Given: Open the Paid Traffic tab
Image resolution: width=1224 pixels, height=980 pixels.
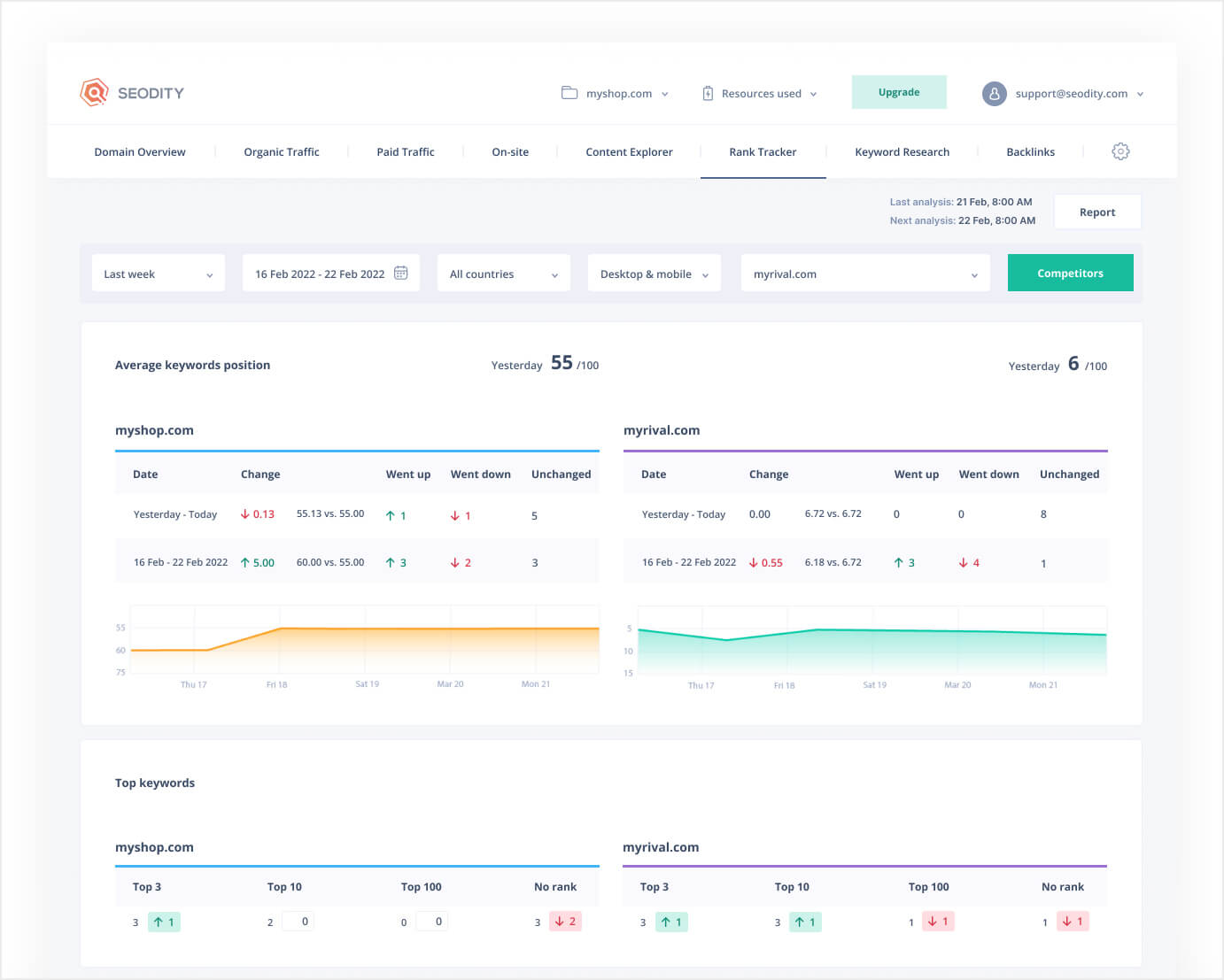Looking at the screenshot, I should click(406, 152).
